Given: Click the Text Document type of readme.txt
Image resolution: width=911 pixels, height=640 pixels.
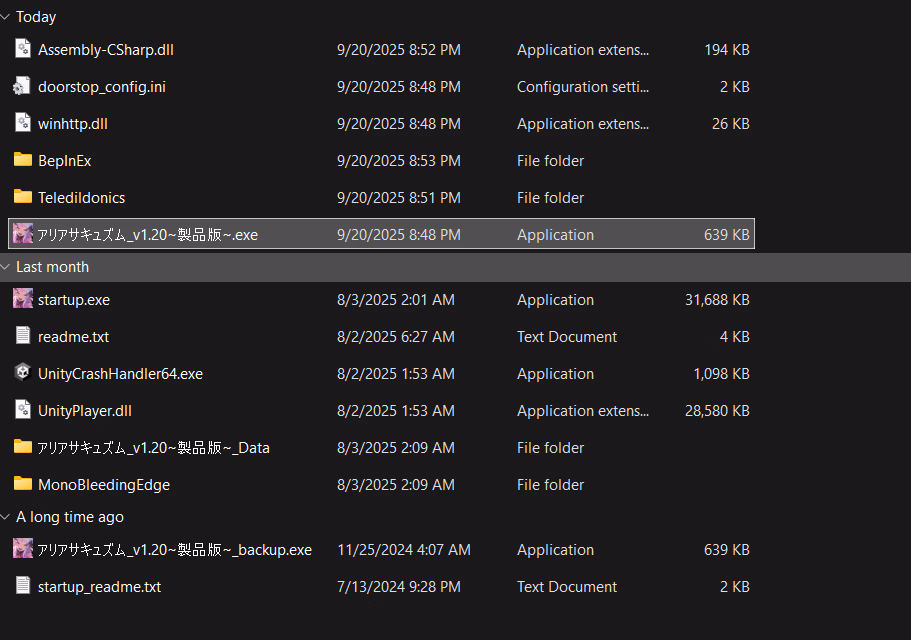Looking at the screenshot, I should [x=566, y=337].
